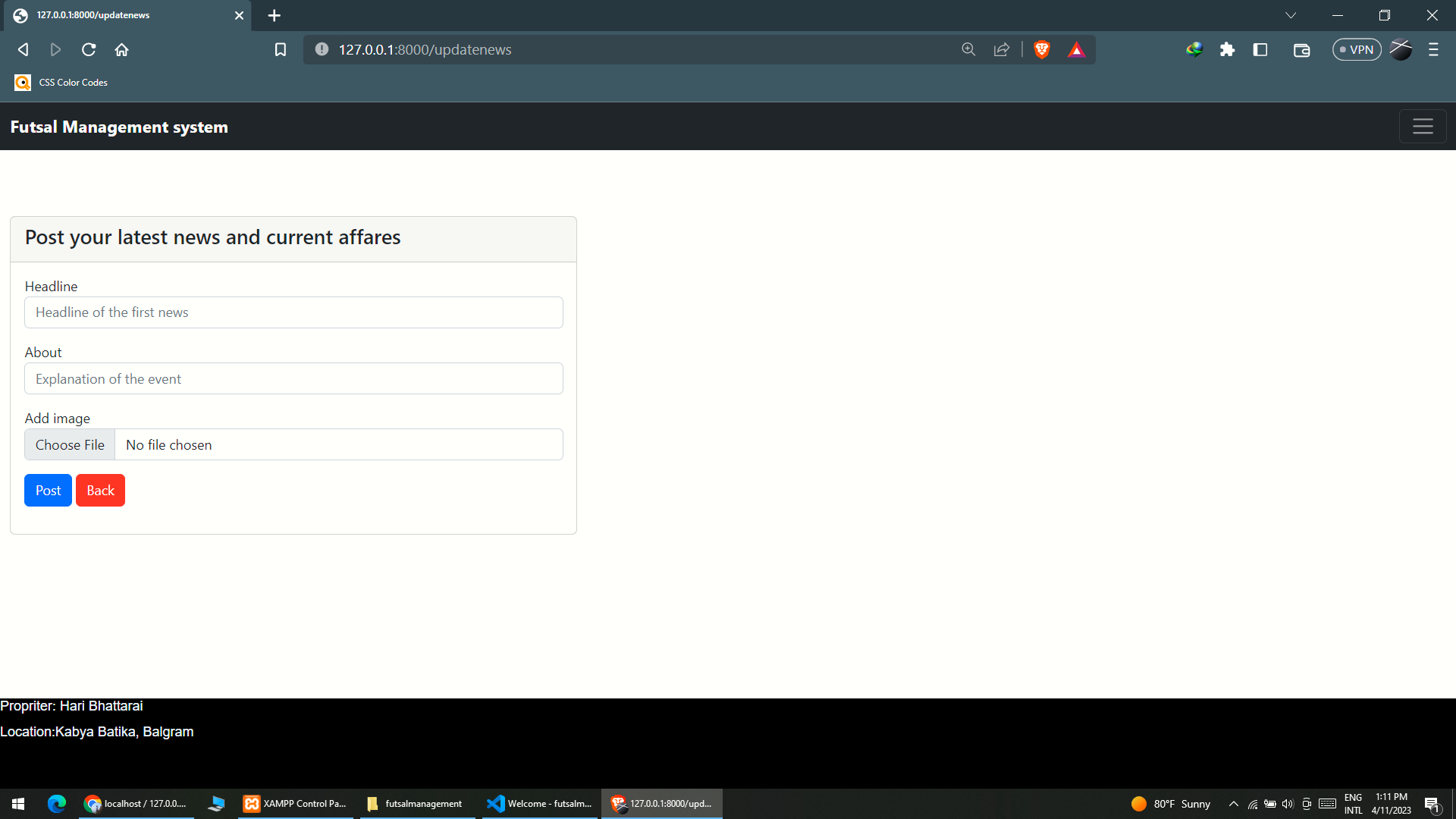Open the Brave Rewards triangle icon
The image size is (1456, 819).
1077,49
